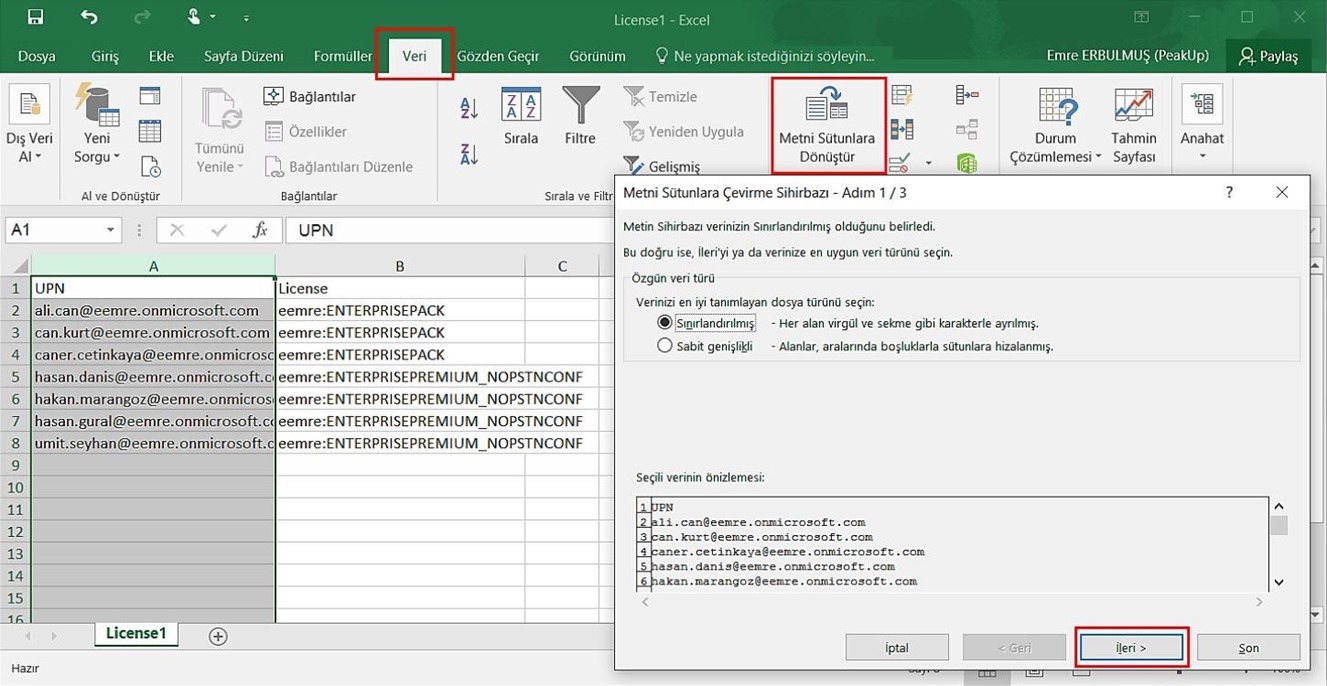Click the Redo arrow icon

pyautogui.click(x=143, y=17)
